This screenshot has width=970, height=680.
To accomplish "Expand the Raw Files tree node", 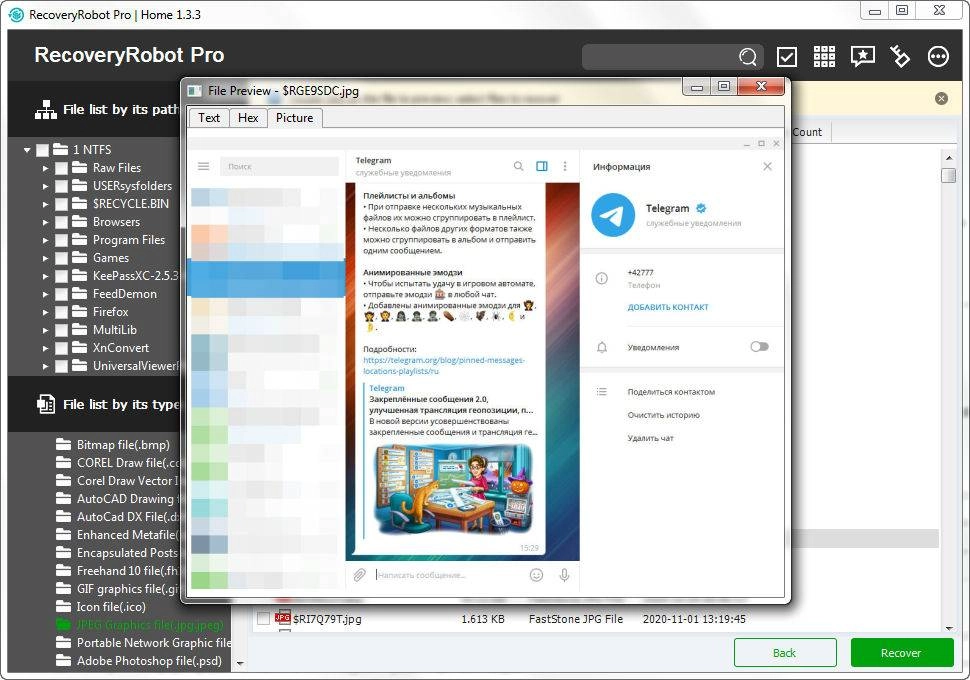I will click(x=45, y=168).
